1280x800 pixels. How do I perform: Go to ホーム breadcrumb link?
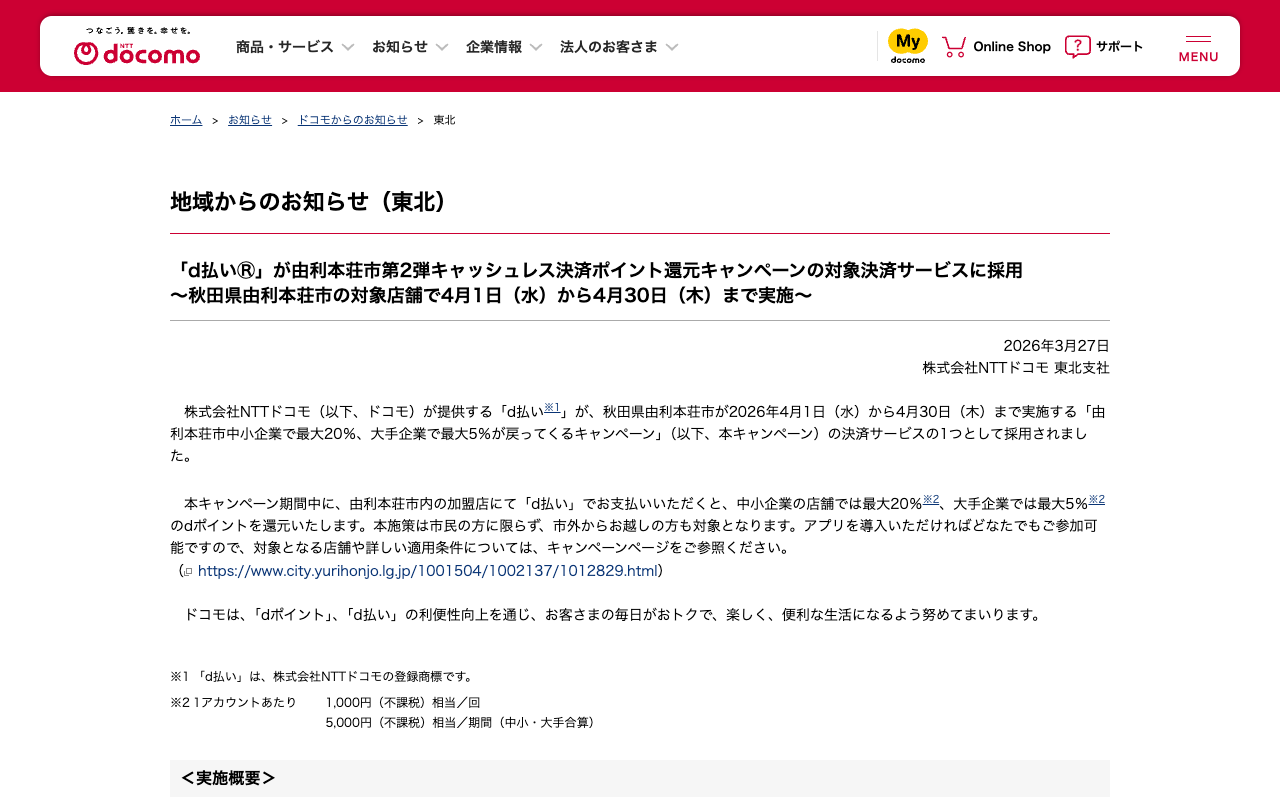coord(186,120)
